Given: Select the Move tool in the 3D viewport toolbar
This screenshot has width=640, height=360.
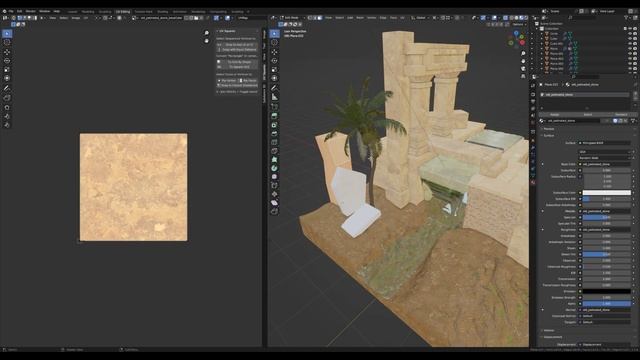Looking at the screenshot, I should coord(274,51).
